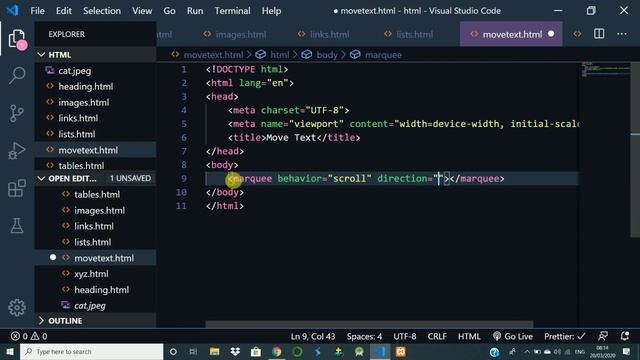Change line ending via CRLF

[x=437, y=336]
